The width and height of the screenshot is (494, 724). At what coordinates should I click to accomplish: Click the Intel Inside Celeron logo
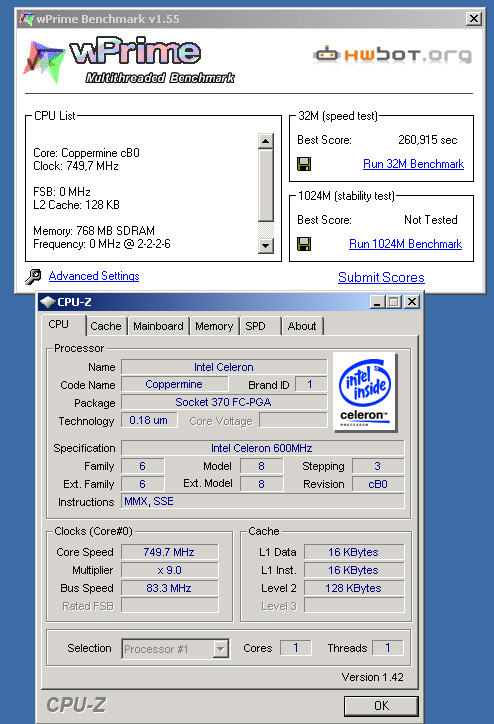[365, 392]
